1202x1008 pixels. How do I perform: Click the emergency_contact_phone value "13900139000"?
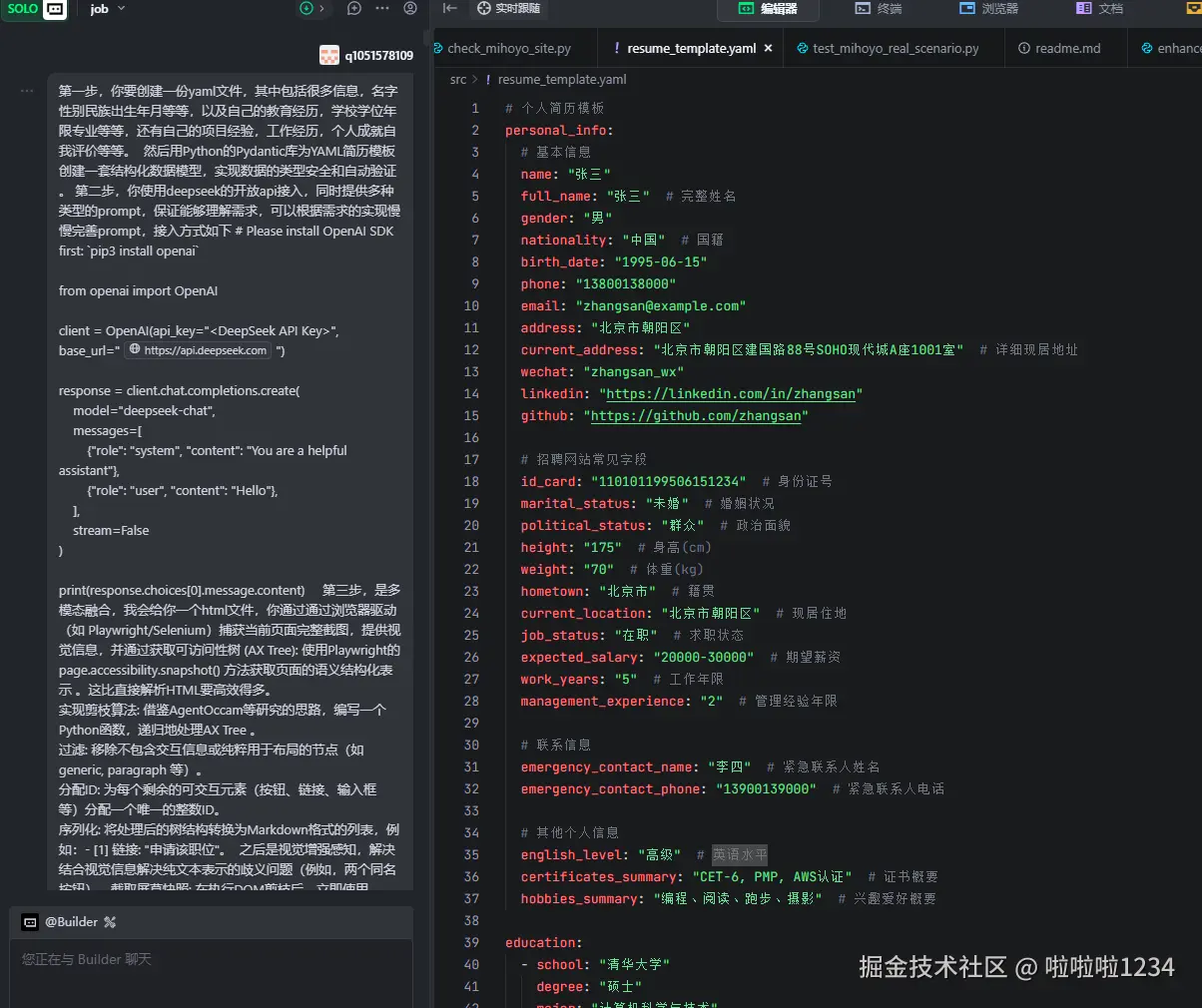pyautogui.click(x=766, y=789)
